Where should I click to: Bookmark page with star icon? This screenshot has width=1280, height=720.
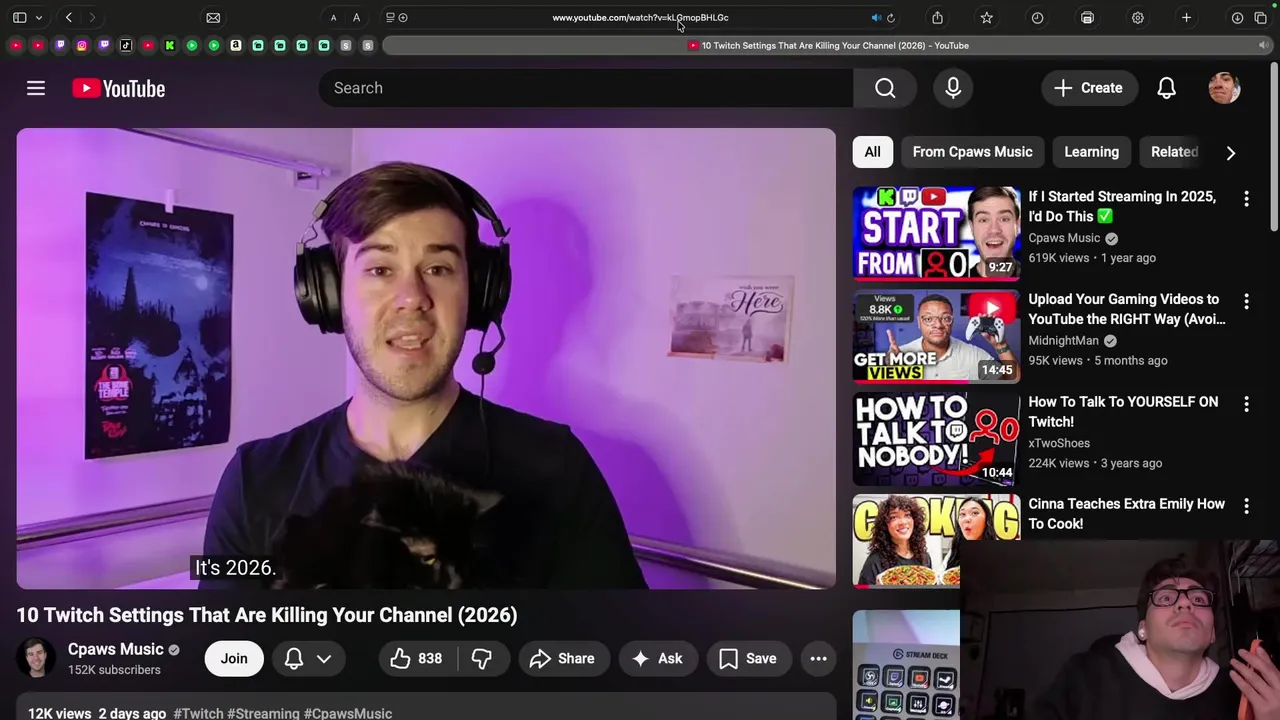(987, 17)
